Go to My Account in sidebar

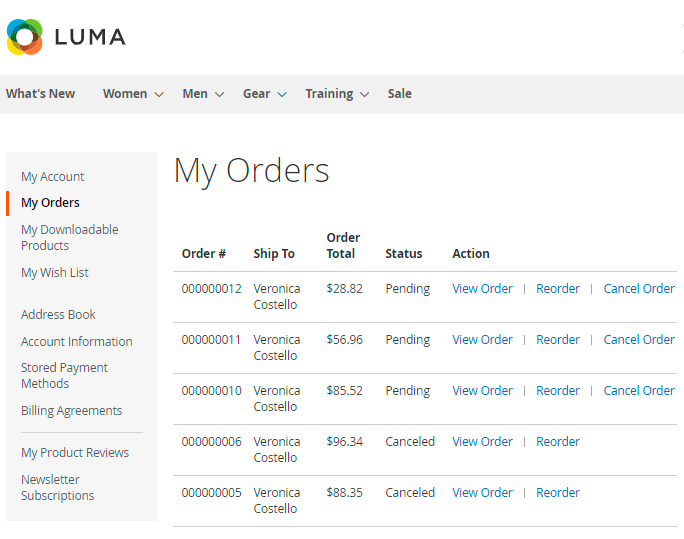pyautogui.click(x=53, y=177)
